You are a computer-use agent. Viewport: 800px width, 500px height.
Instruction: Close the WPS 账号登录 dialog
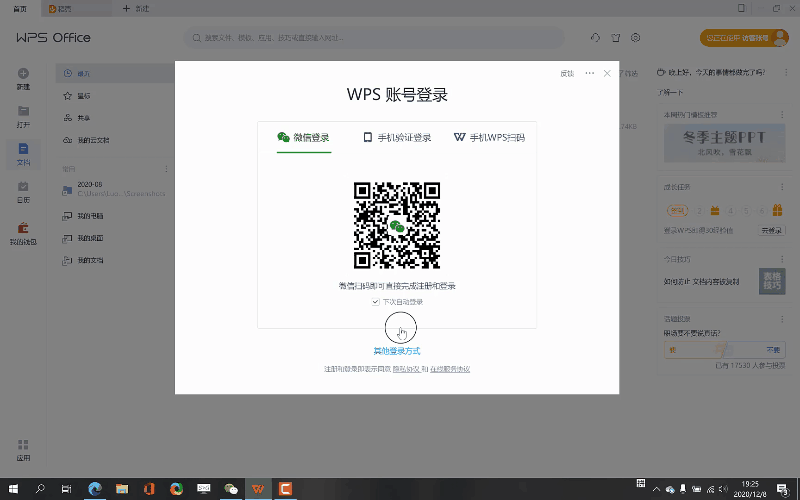(607, 73)
